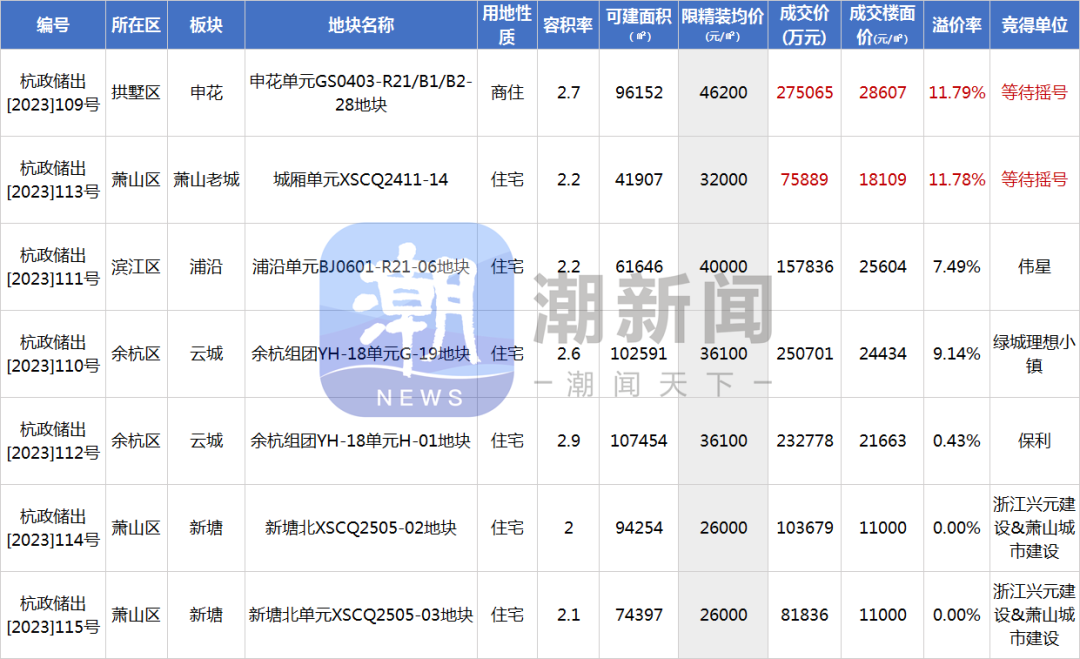Click the red 275065 price cell

coord(804,92)
